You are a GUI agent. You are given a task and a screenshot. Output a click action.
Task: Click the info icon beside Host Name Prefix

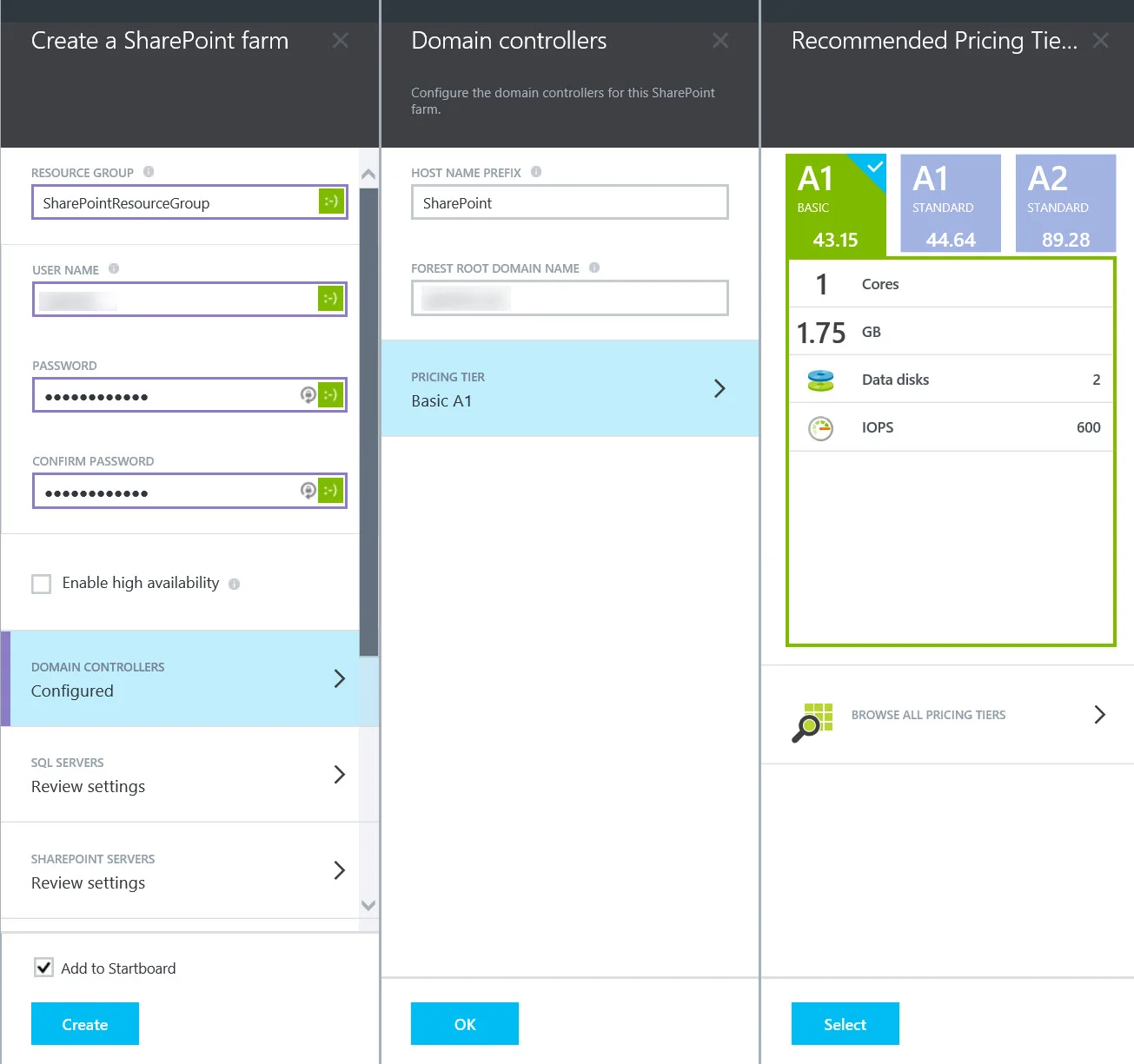537,172
